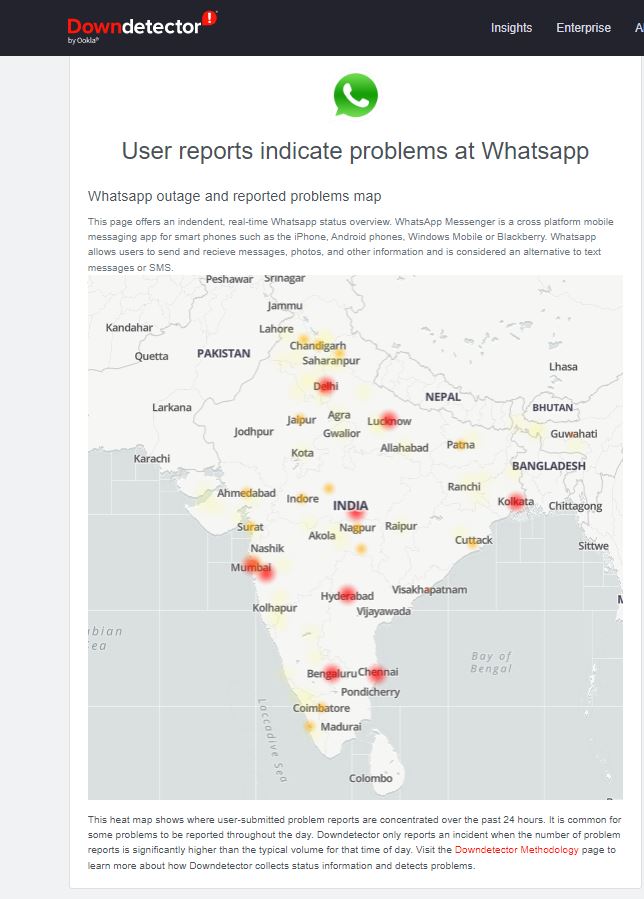Click the red exclamation badge in logo

point(210,18)
